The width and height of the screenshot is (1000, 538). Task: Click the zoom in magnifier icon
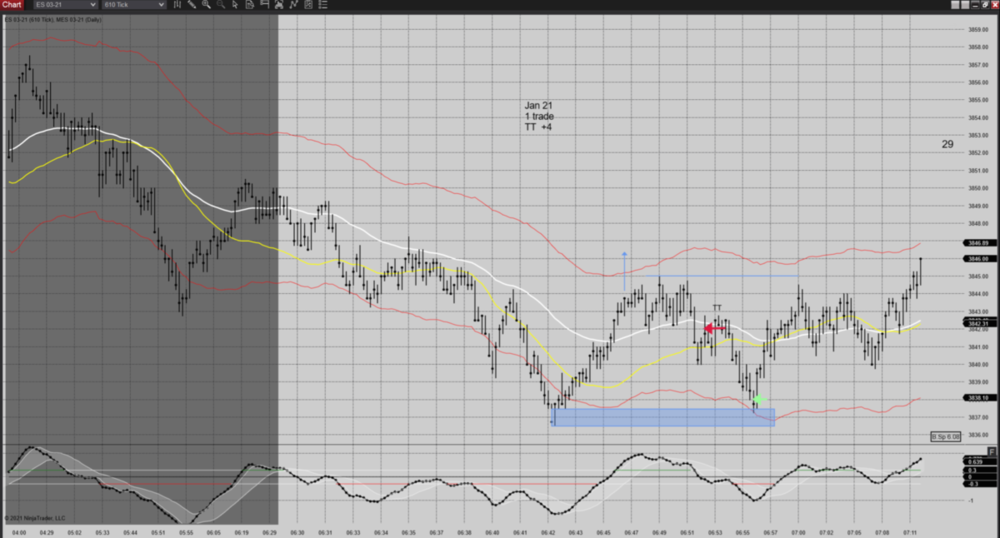coord(206,5)
